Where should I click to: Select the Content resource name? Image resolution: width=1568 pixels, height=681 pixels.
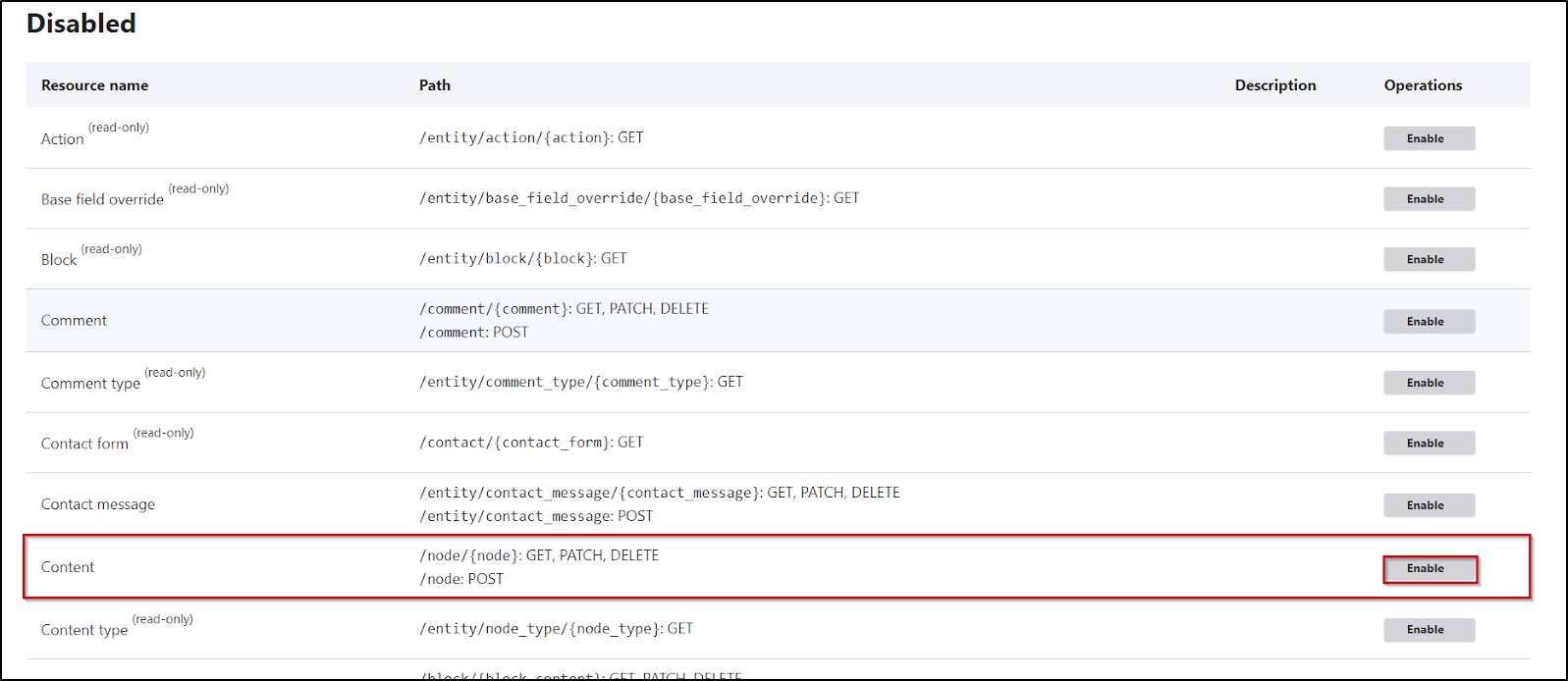coord(68,567)
